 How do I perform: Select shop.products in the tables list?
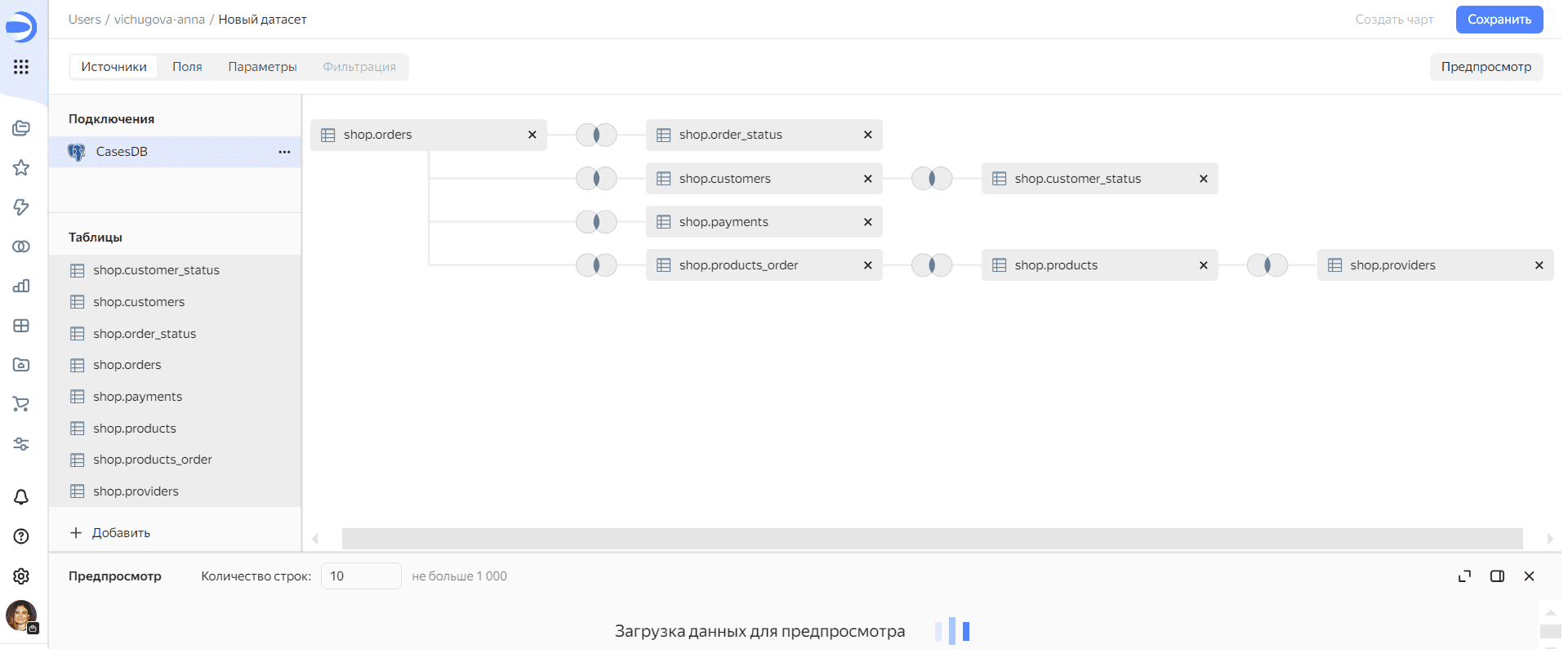coord(175,429)
